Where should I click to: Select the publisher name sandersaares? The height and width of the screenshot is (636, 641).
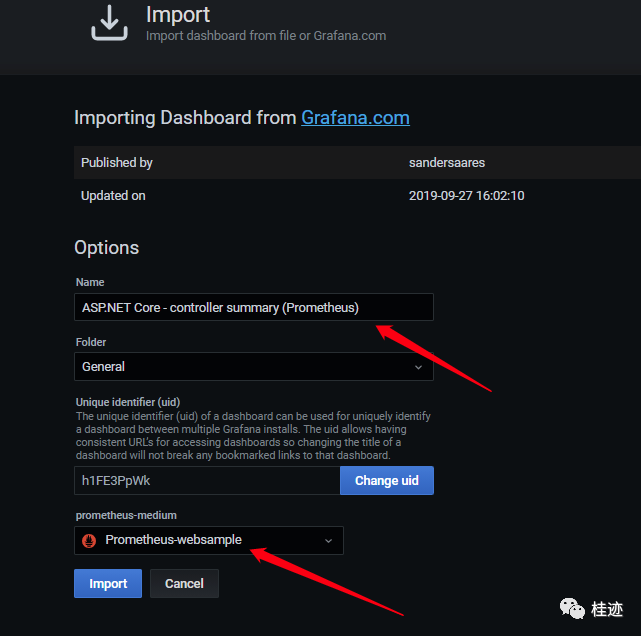click(x=447, y=163)
